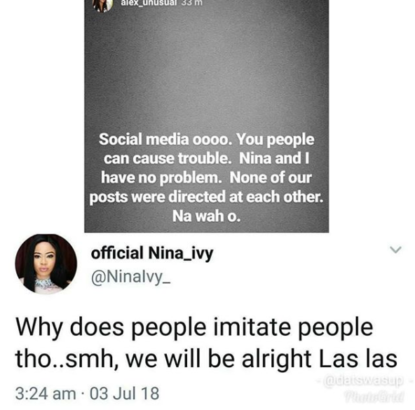Open Nina_ivy's round profile picture

pos(46,264)
